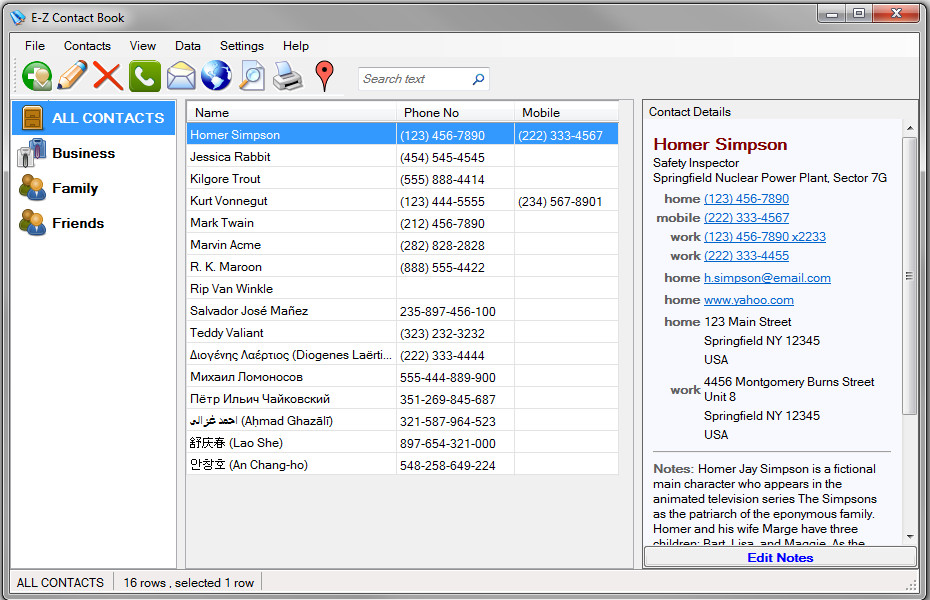Screen dimensions: 930x600
Task: Click the Homer Simpson heading in Contact Details
Action: click(720, 144)
